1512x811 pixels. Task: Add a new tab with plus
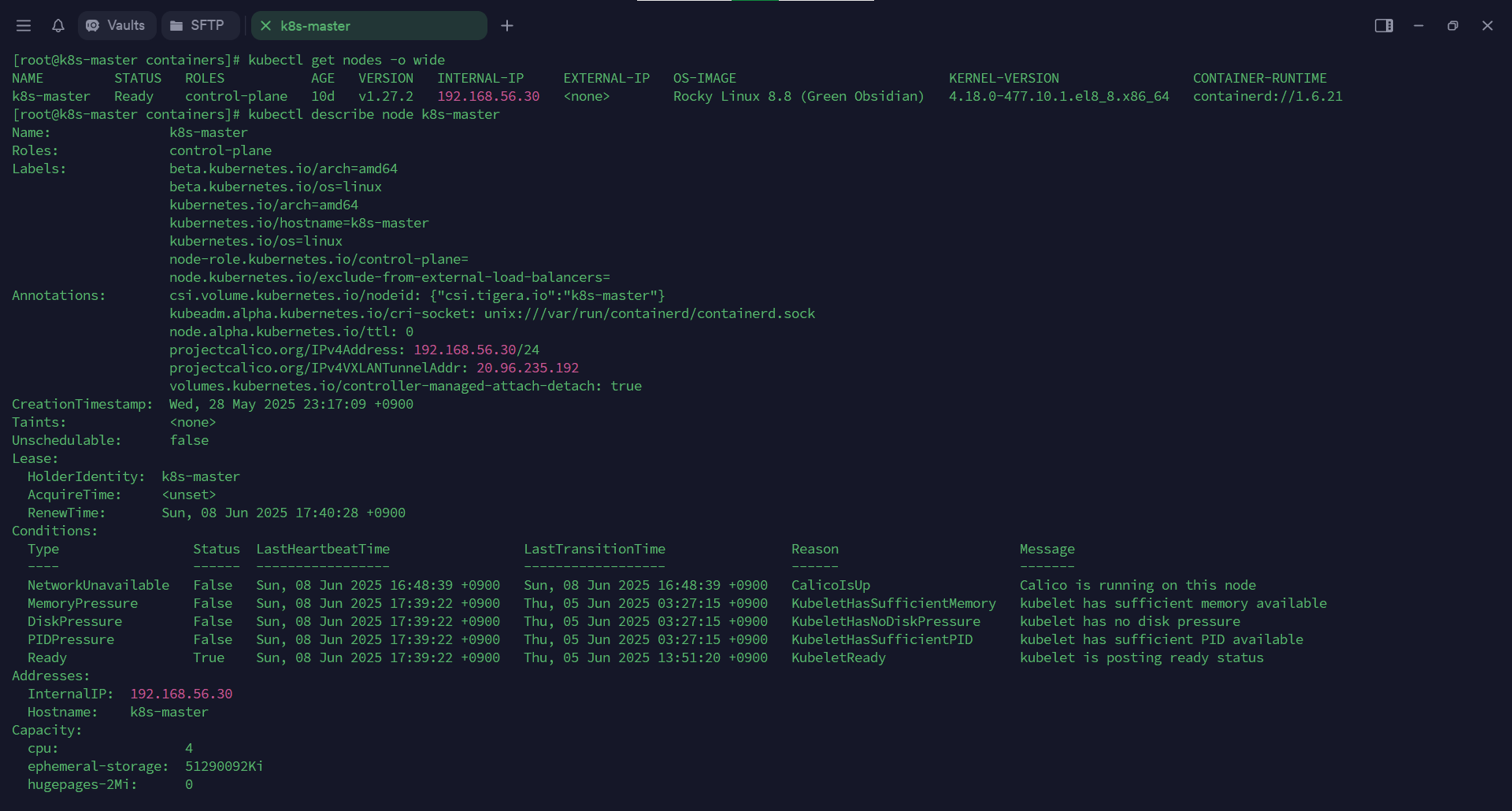pyautogui.click(x=507, y=26)
